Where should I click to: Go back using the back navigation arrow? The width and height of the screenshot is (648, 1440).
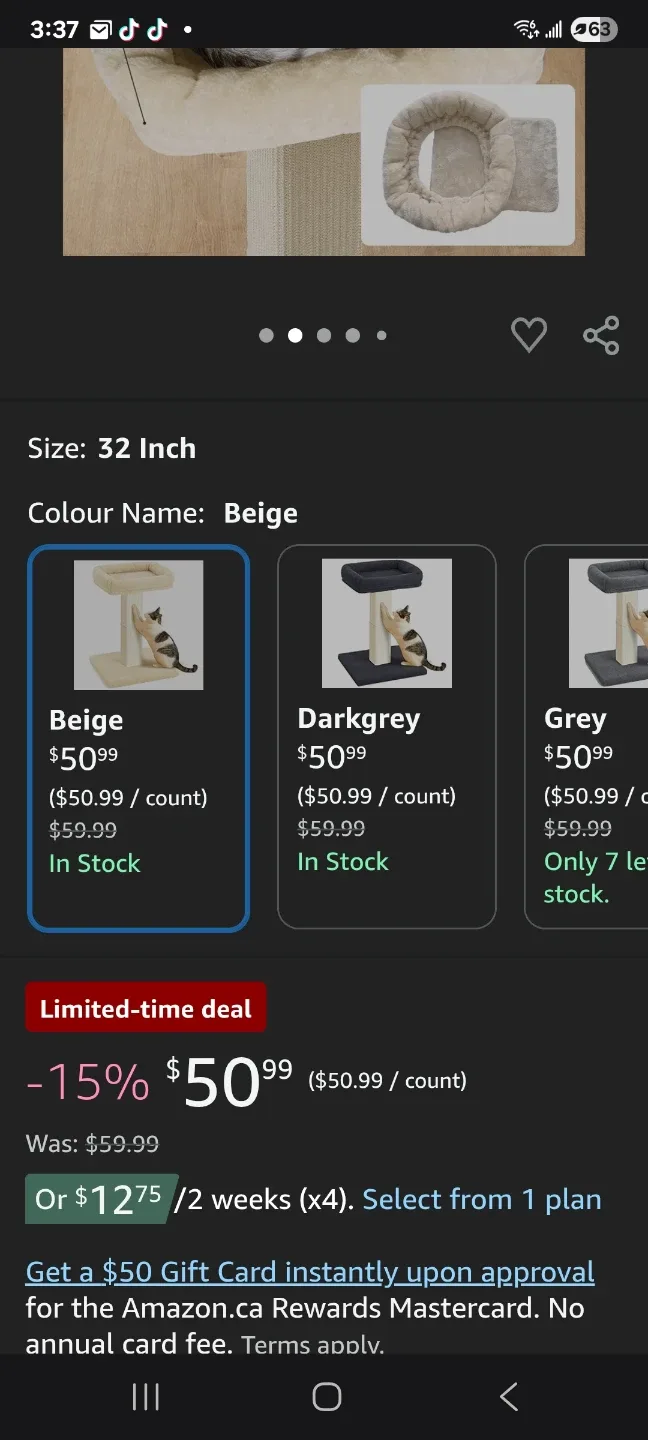coord(507,1396)
